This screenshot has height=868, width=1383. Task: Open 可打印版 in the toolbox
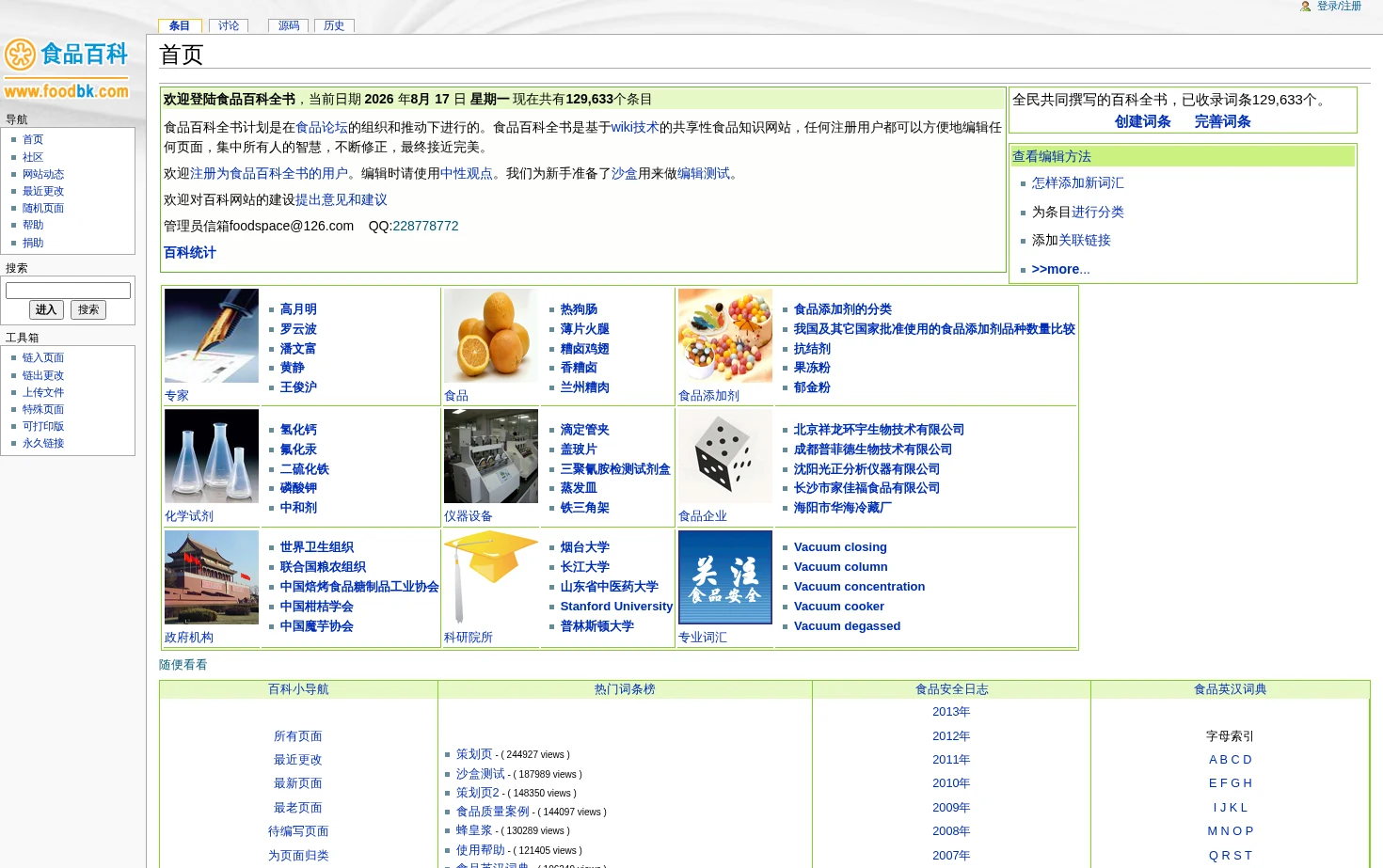pyautogui.click(x=43, y=426)
